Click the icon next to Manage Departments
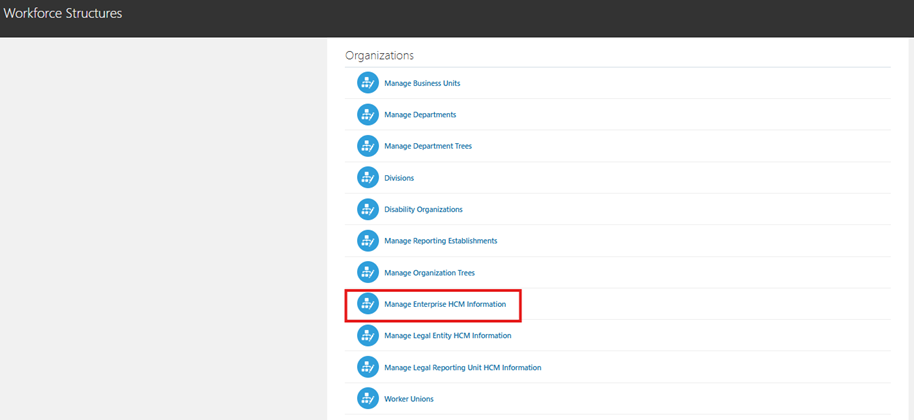Viewport: 914px width, 420px height. [x=368, y=115]
